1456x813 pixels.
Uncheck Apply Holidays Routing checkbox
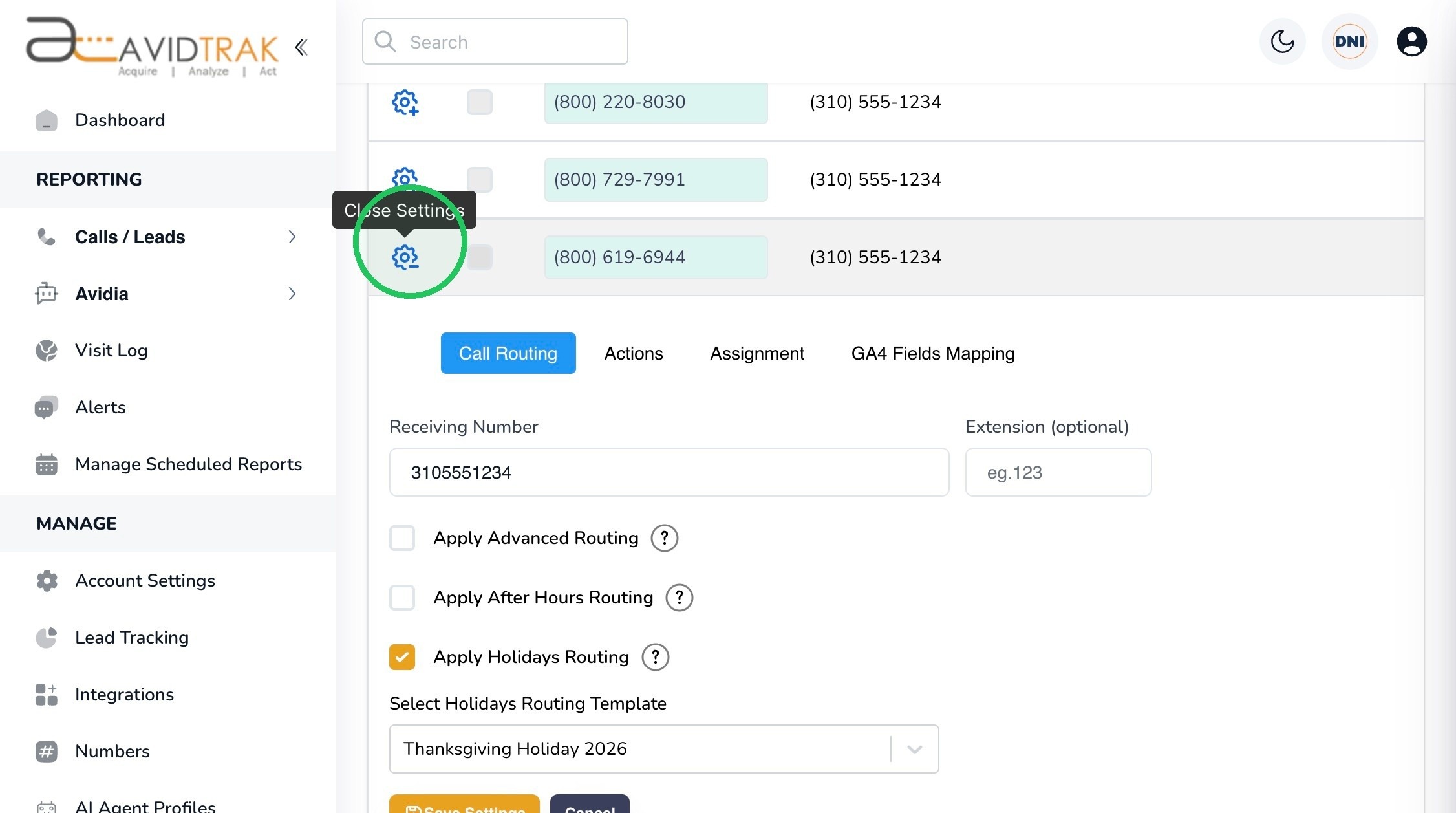pyautogui.click(x=402, y=657)
